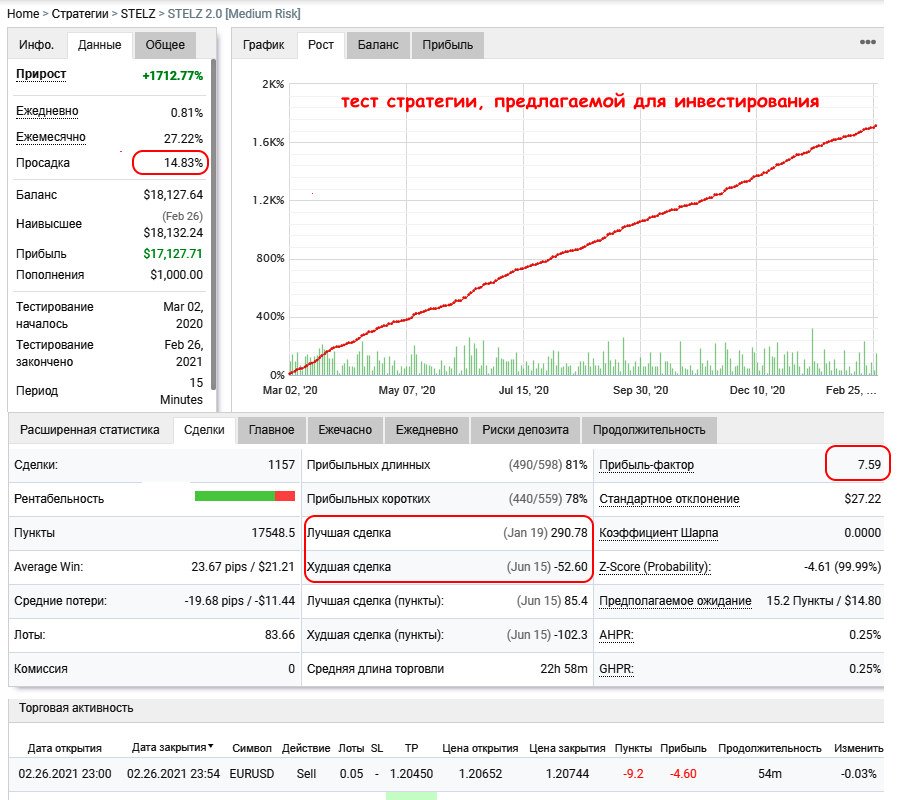Open the Риски депозита tab
The height and width of the screenshot is (800, 900).
click(525, 430)
